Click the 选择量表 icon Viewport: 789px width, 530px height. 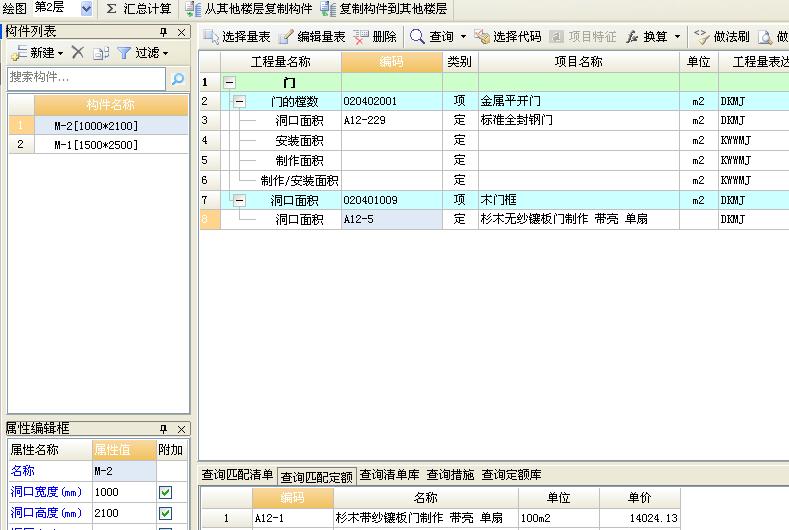[x=211, y=37]
